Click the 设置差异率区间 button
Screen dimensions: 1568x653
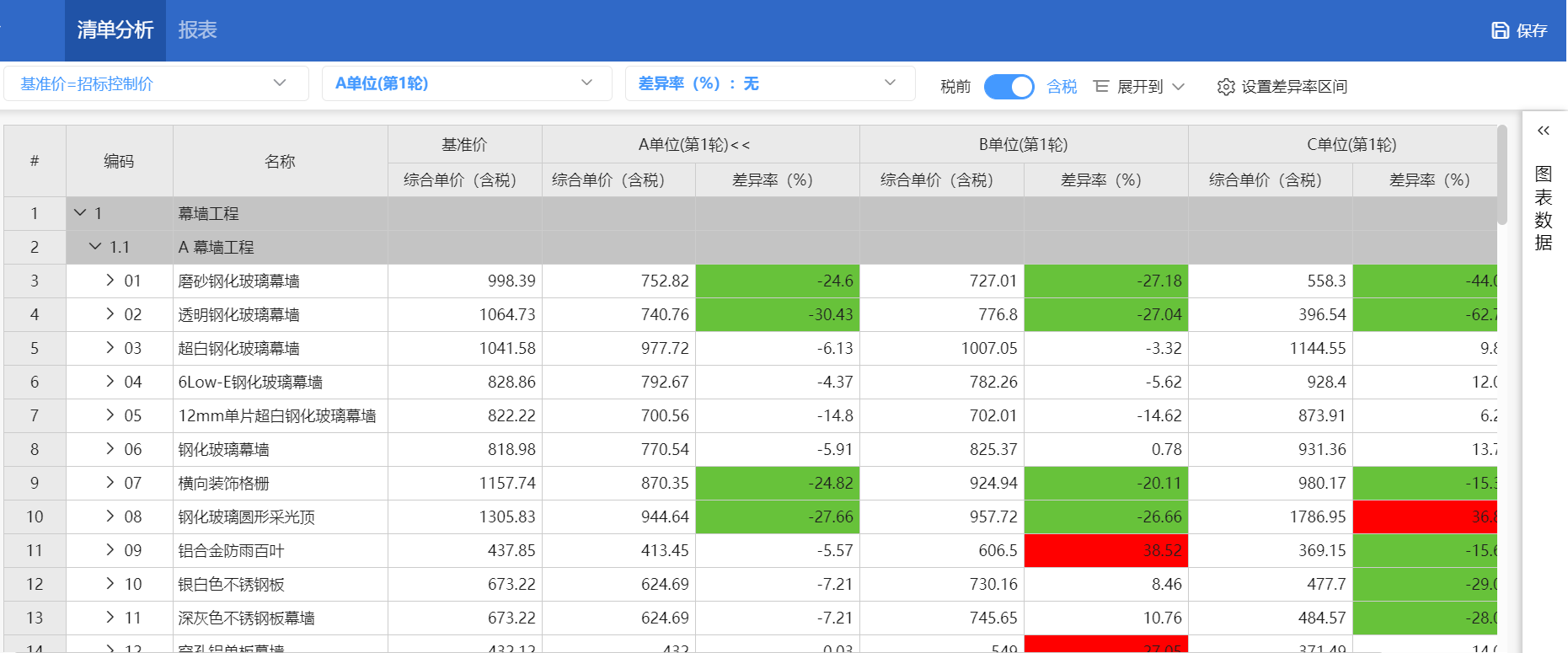pyautogui.click(x=1293, y=87)
